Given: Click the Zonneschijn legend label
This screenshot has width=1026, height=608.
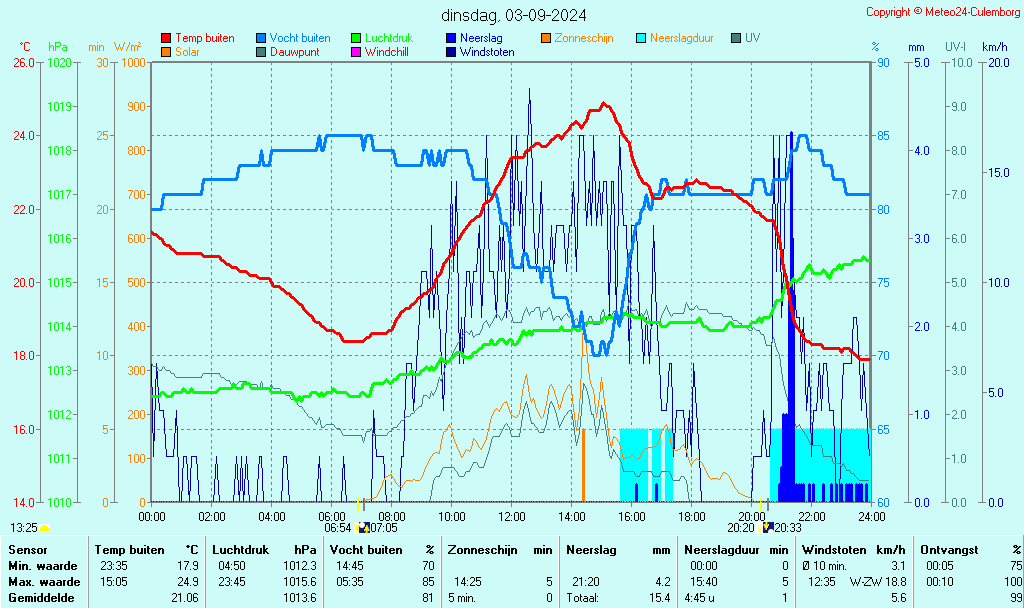Looking at the screenshot, I should pyautogui.click(x=583, y=38).
